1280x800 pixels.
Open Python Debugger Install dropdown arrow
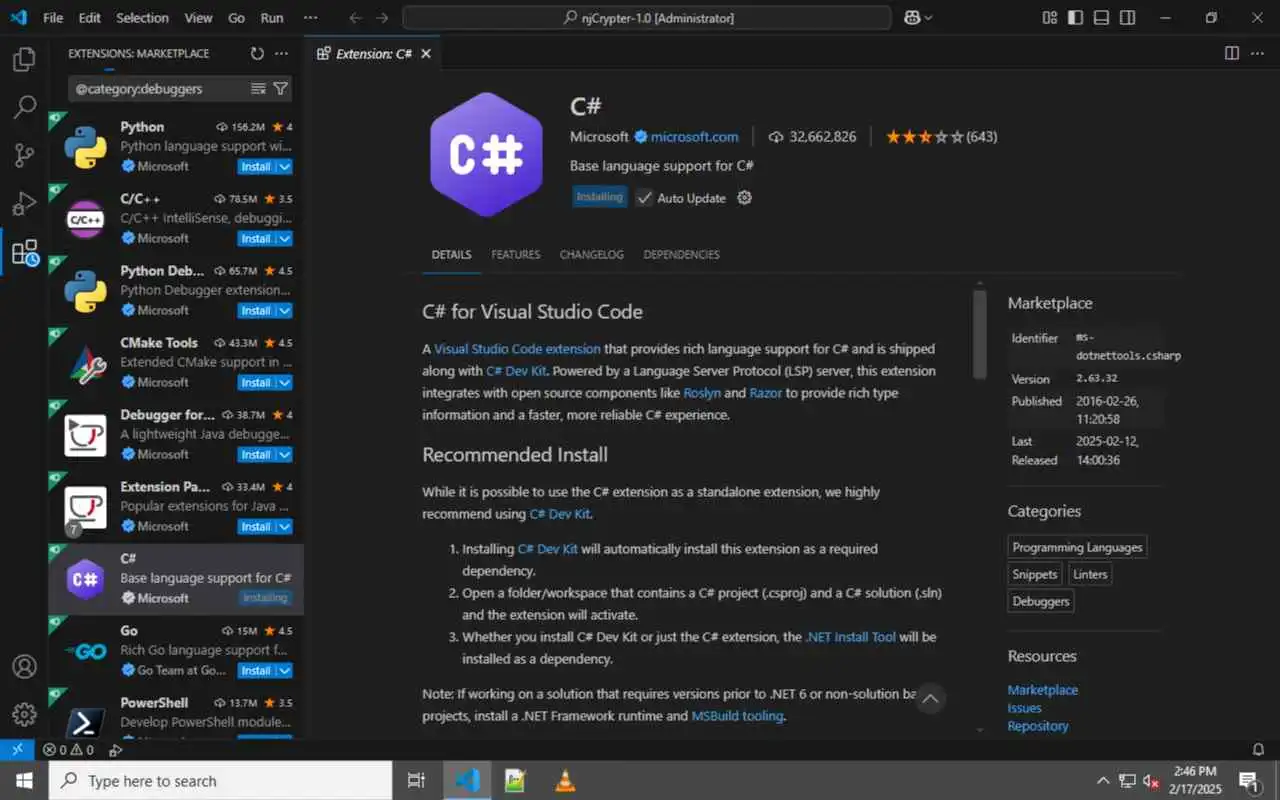pos(285,311)
